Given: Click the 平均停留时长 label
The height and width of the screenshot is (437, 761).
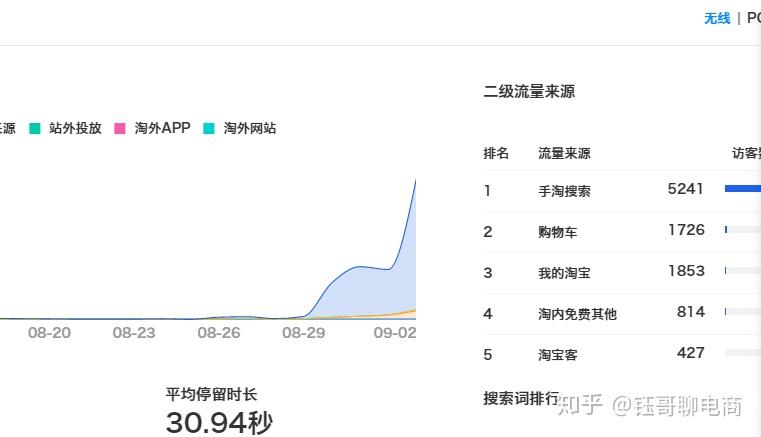Looking at the screenshot, I should coord(211,394).
